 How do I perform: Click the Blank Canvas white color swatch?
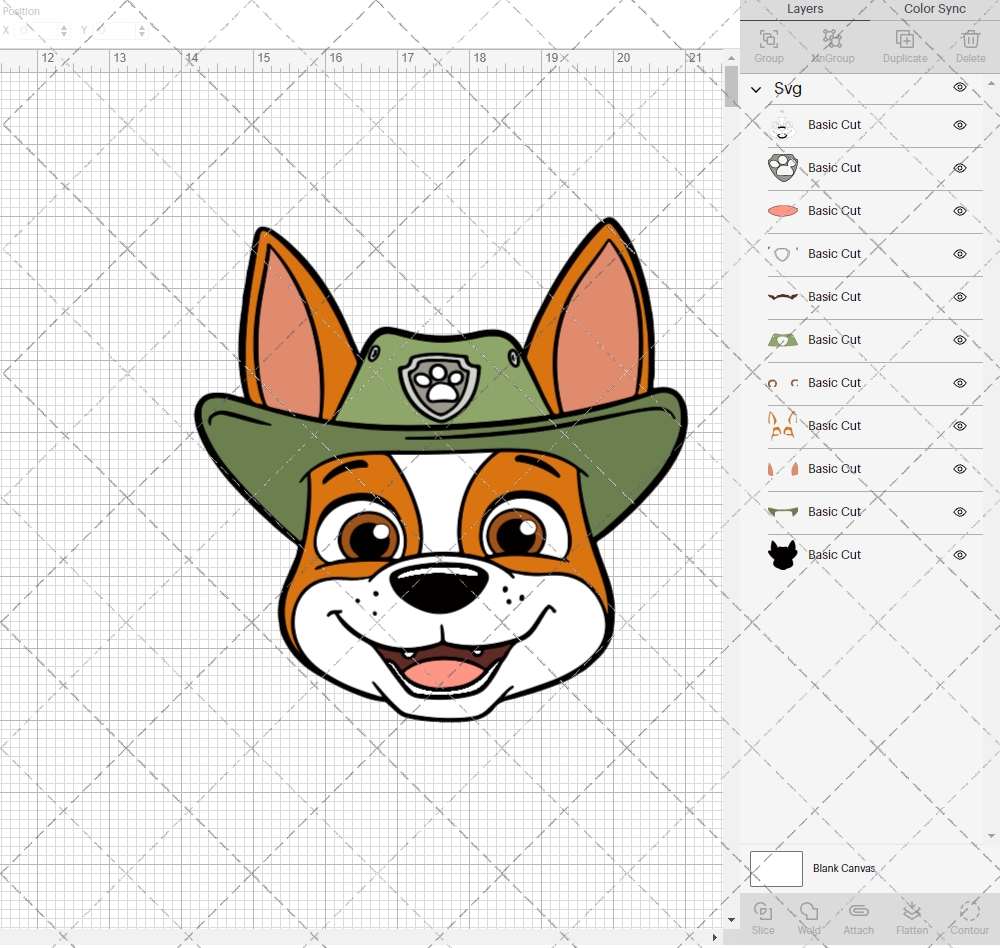(x=776, y=869)
